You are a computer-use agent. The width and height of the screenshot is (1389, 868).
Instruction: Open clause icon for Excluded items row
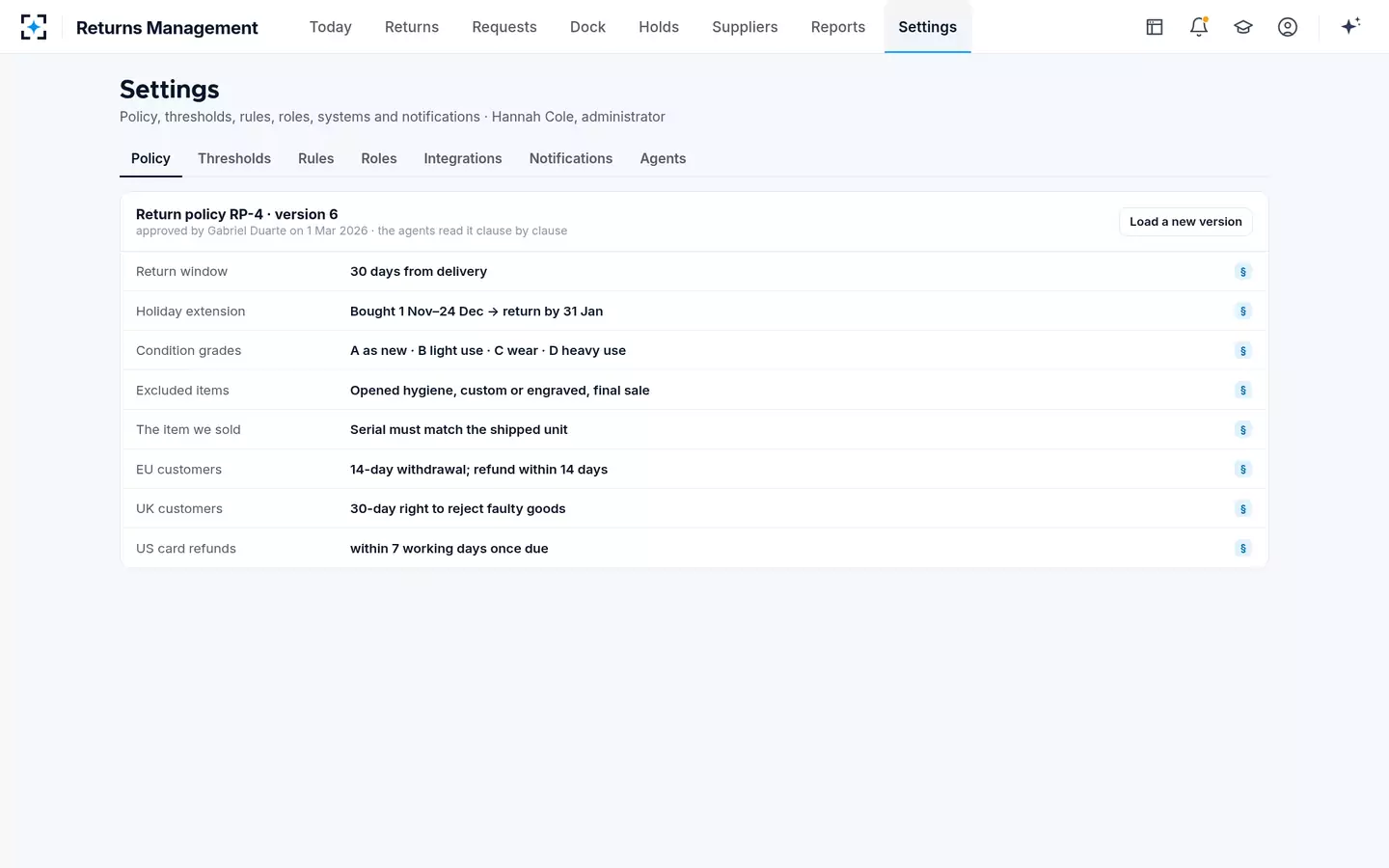point(1243,391)
